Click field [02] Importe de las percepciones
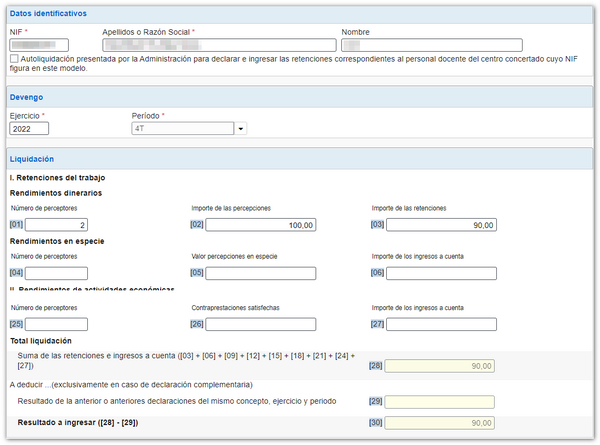 point(261,225)
